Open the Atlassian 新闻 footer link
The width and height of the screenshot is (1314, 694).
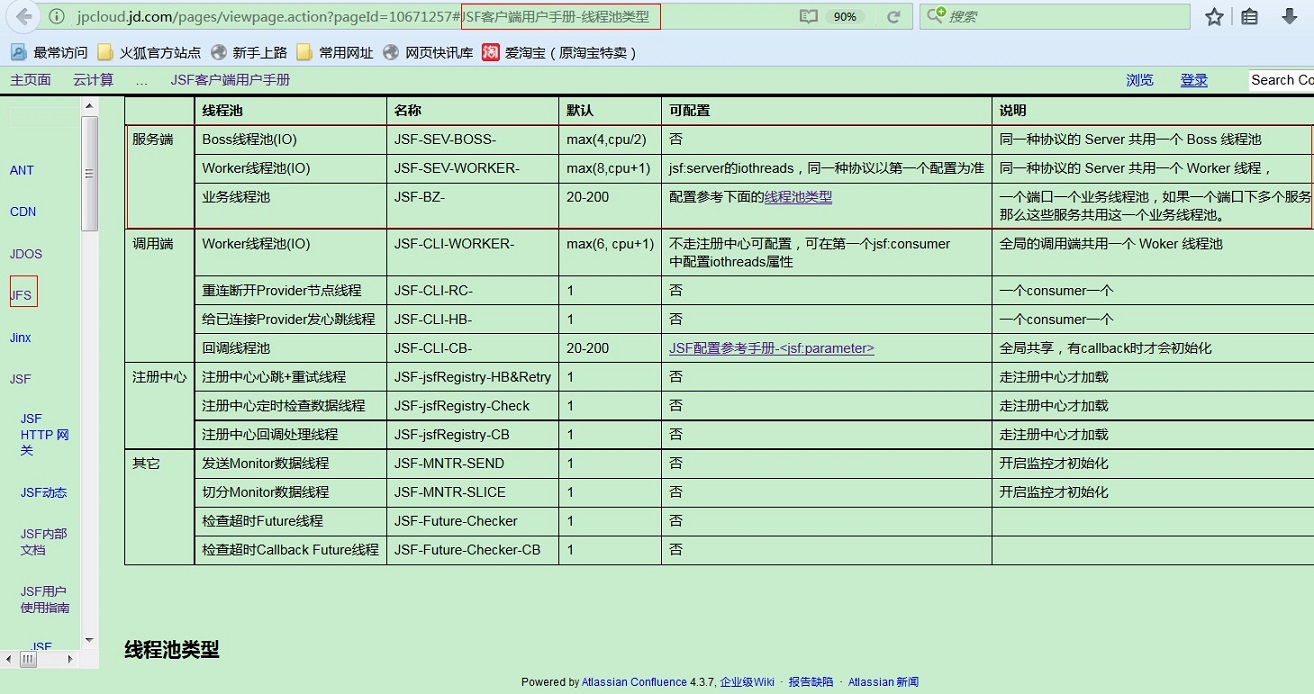[883, 682]
